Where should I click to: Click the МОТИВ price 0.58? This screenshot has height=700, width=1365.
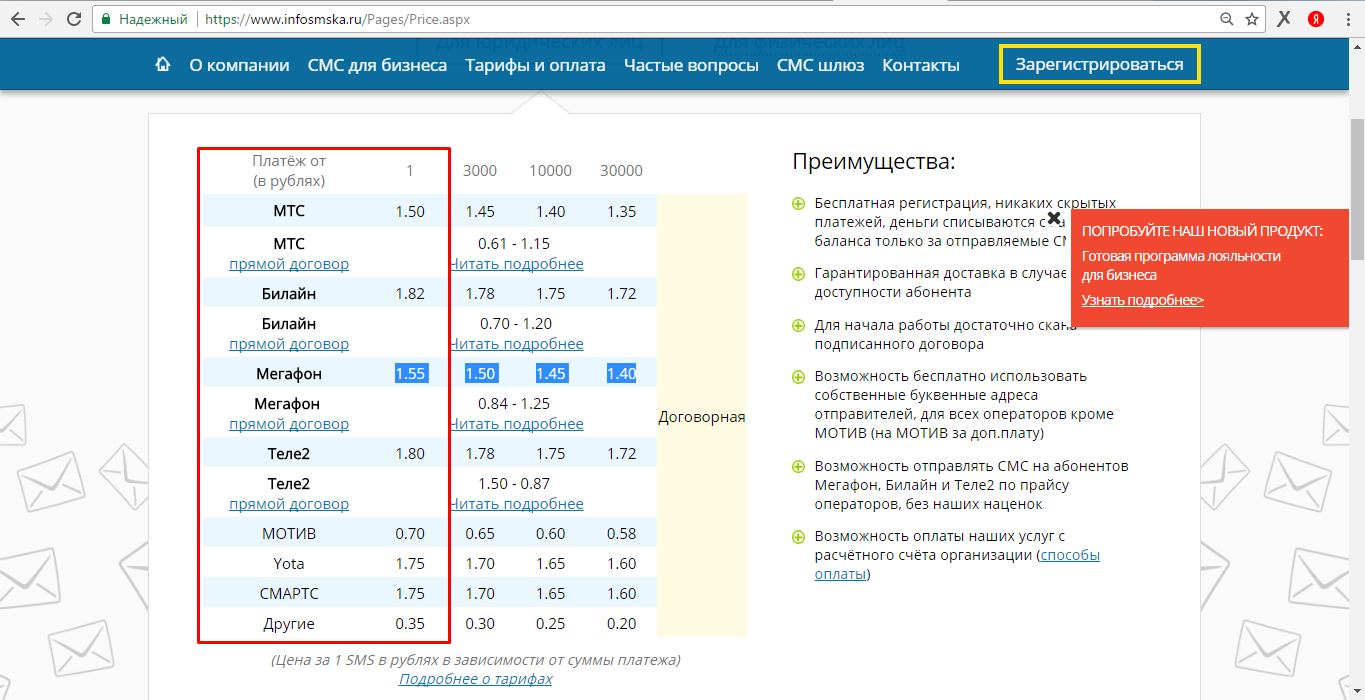(621, 533)
